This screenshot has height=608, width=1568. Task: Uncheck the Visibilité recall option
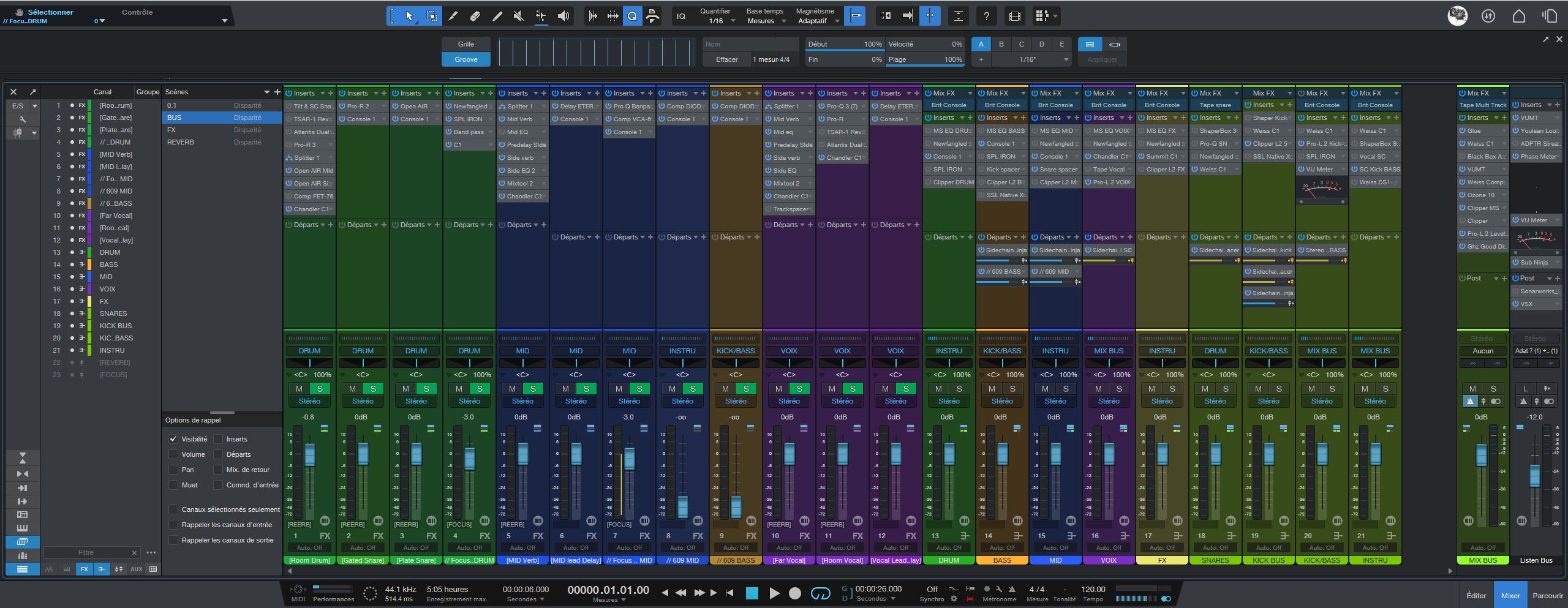173,439
